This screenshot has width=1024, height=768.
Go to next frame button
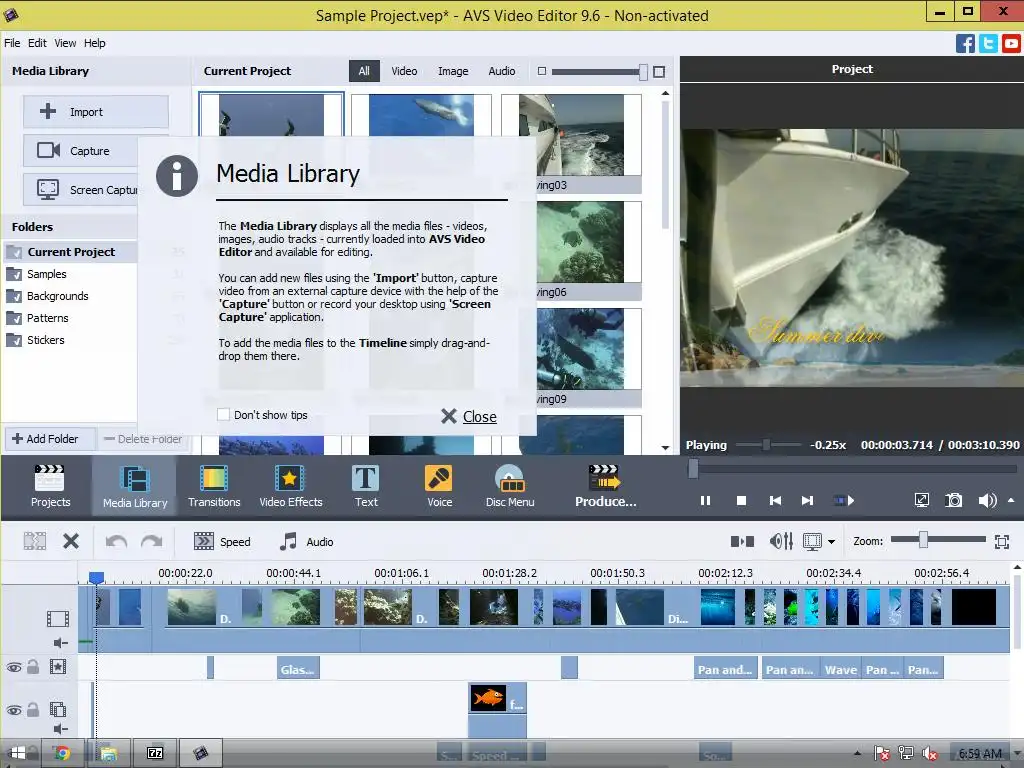point(807,500)
